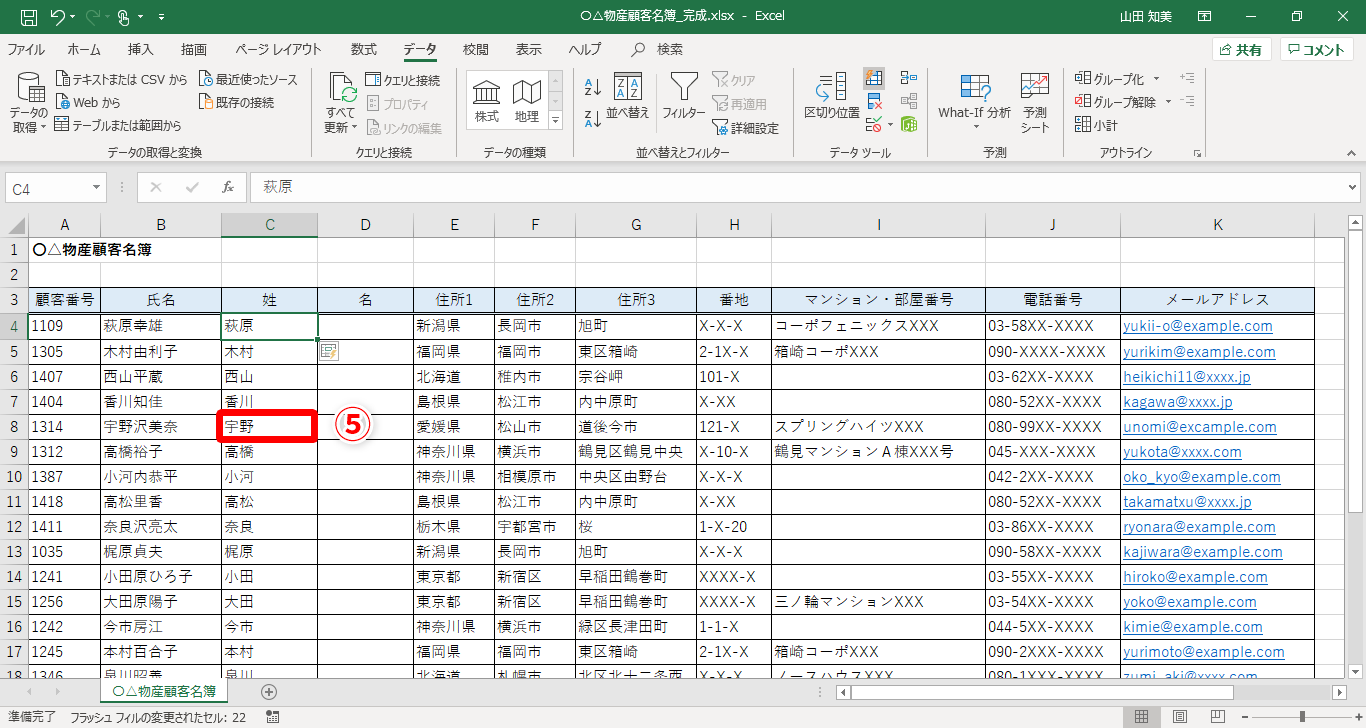The image size is (1366, 728).
Task: Switch to the ページ レイアウト tab
Action: tap(278, 50)
